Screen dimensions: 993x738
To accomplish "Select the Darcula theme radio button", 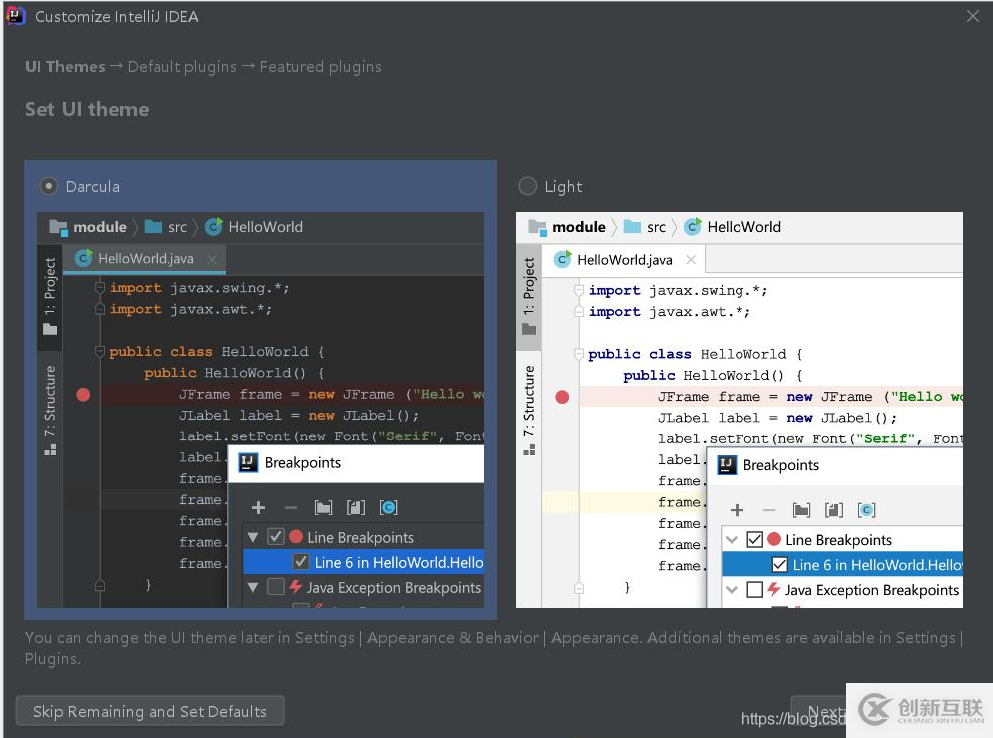I will 48,186.
